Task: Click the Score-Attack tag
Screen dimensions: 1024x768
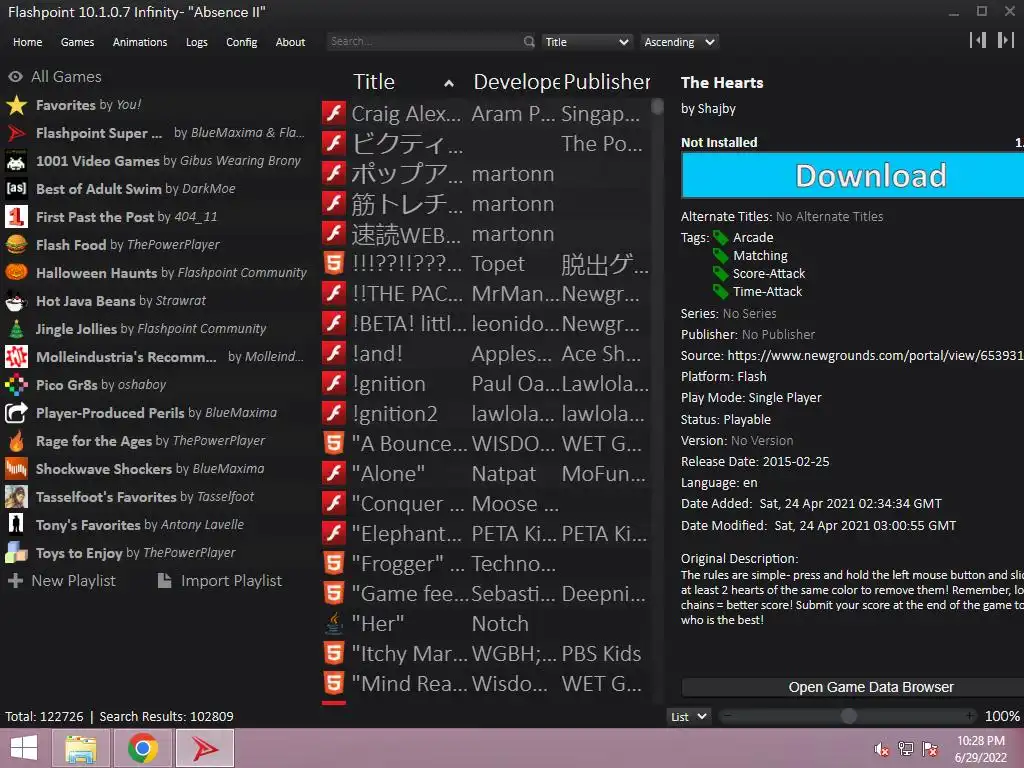Action: point(769,274)
